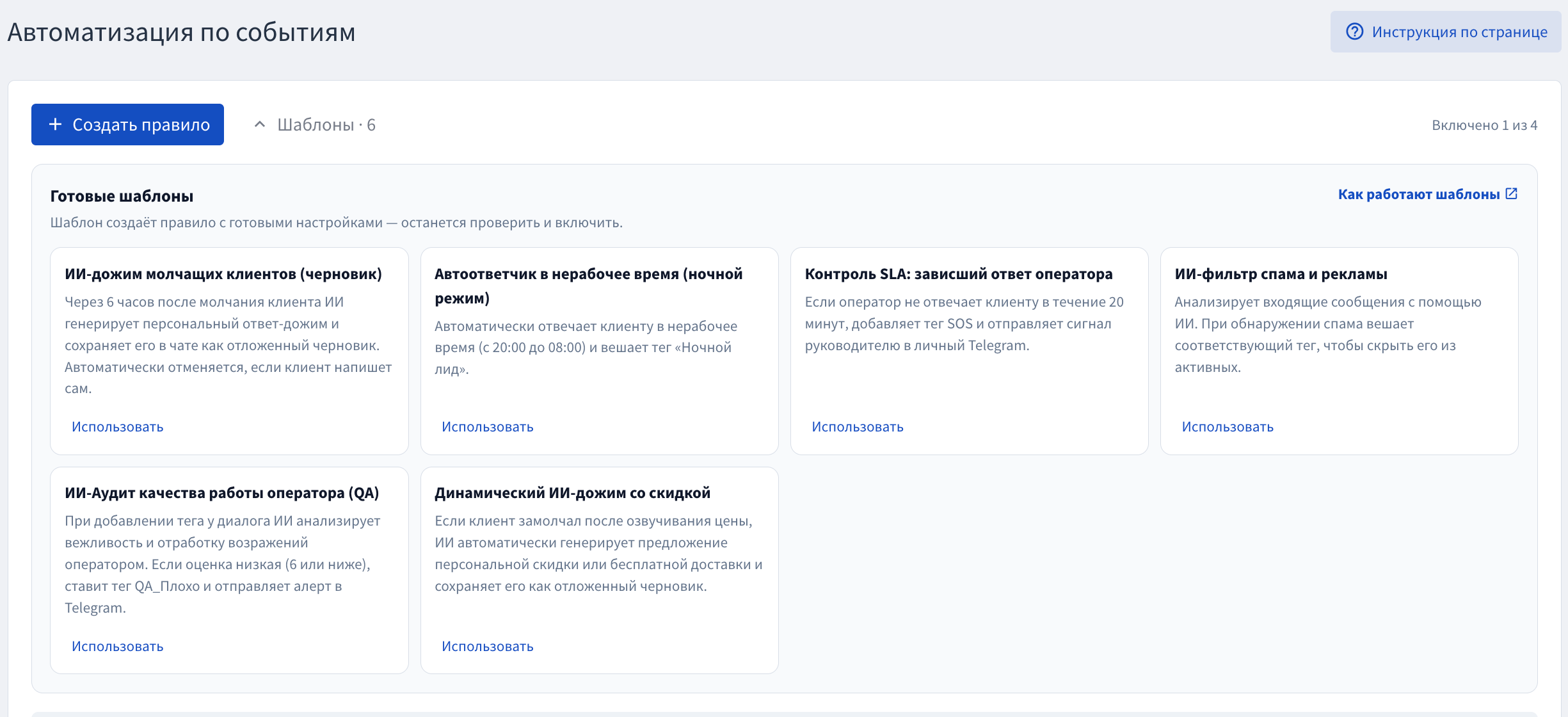Click the plus icon in Создать правило

[x=56, y=124]
